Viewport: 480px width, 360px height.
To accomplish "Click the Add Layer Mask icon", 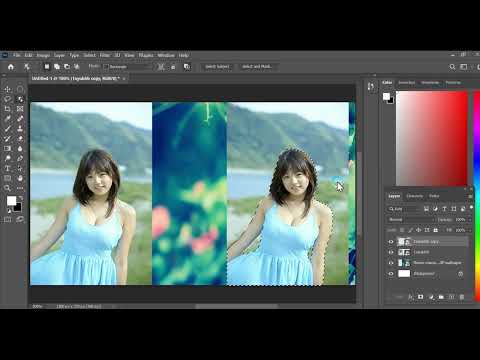I will pos(421,297).
